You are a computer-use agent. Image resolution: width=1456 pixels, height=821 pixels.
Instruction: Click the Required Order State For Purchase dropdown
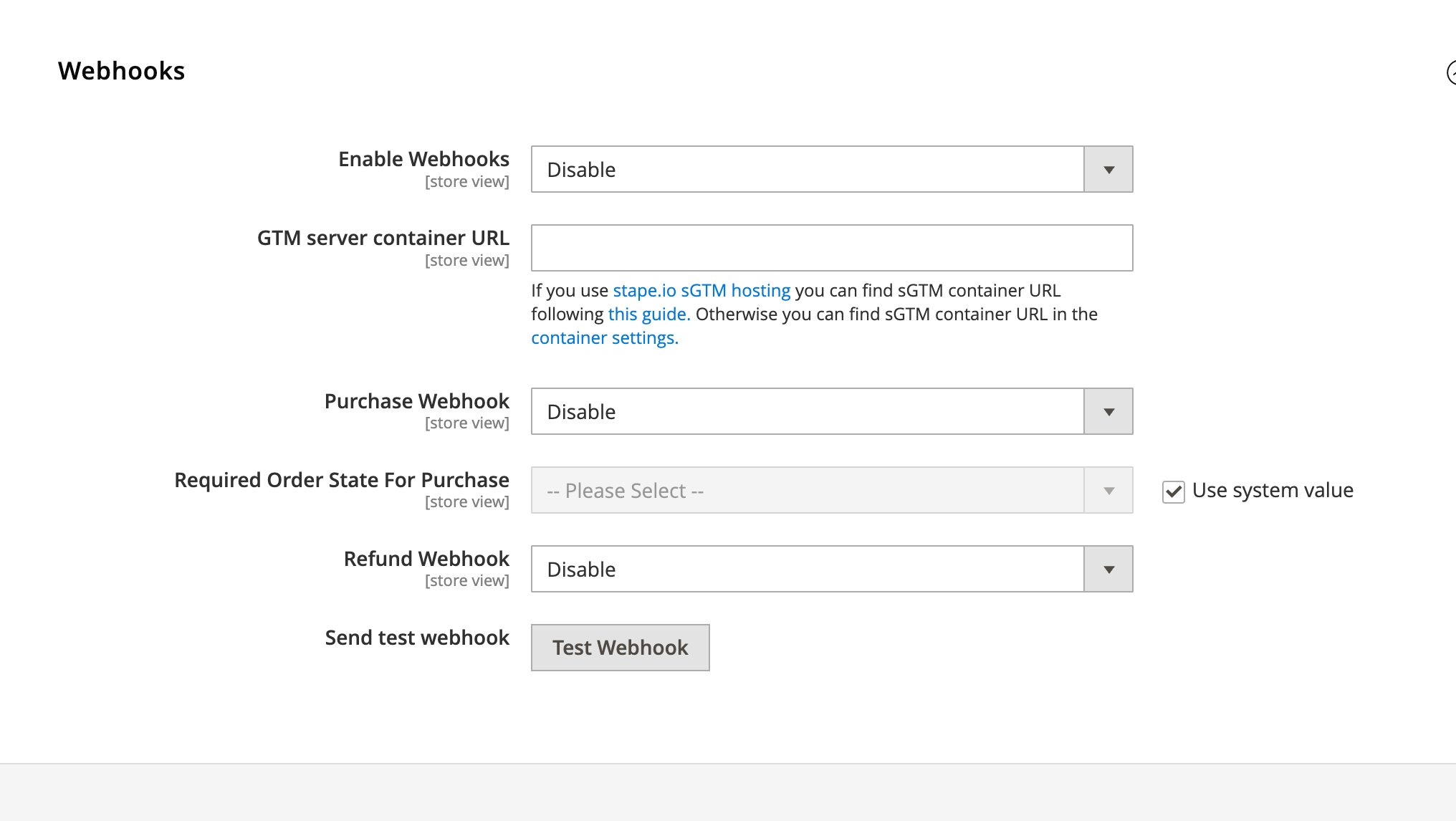click(x=831, y=490)
